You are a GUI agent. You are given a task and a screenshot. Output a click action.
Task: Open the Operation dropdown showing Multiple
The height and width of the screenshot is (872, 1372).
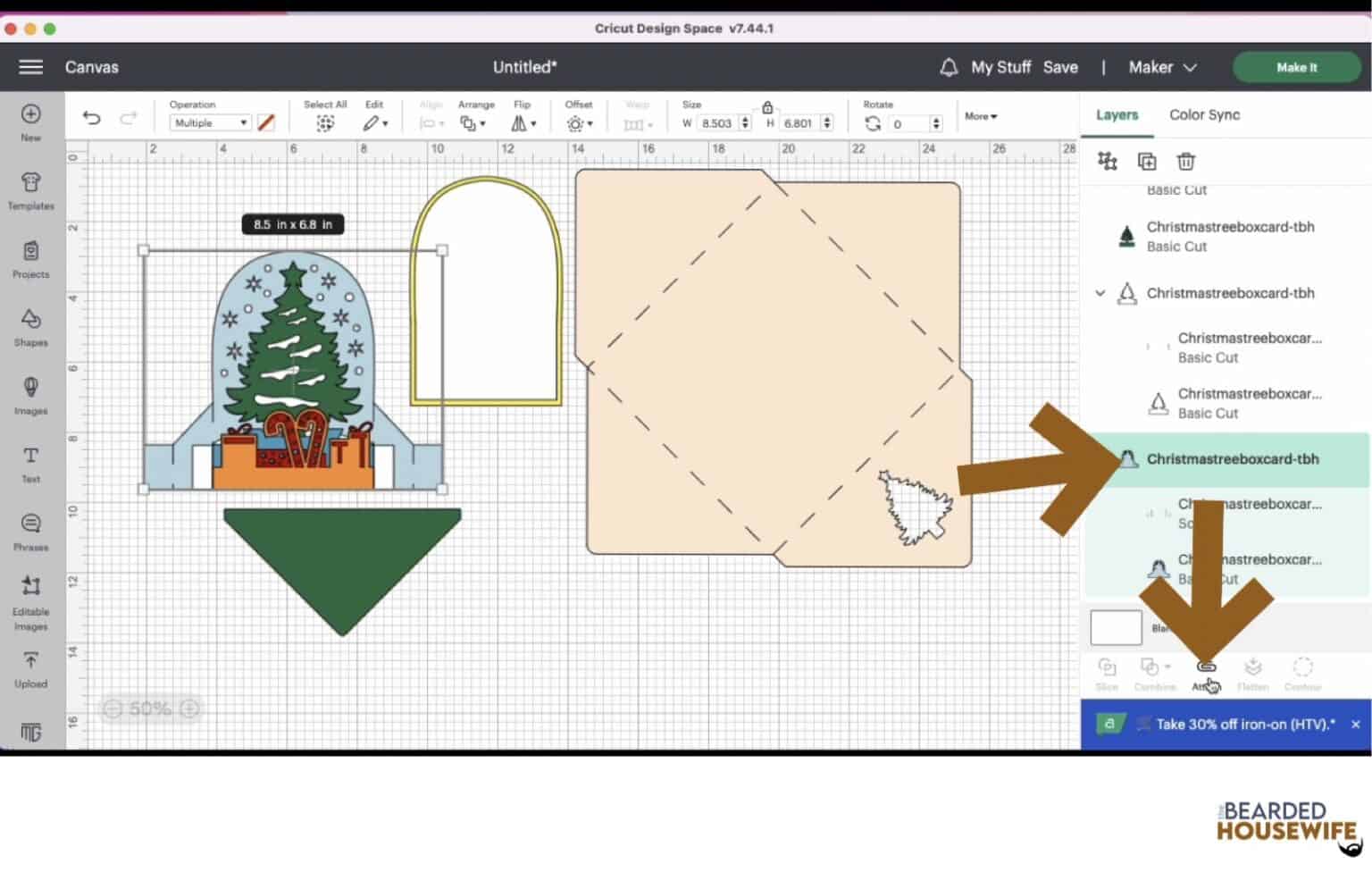[x=209, y=122]
